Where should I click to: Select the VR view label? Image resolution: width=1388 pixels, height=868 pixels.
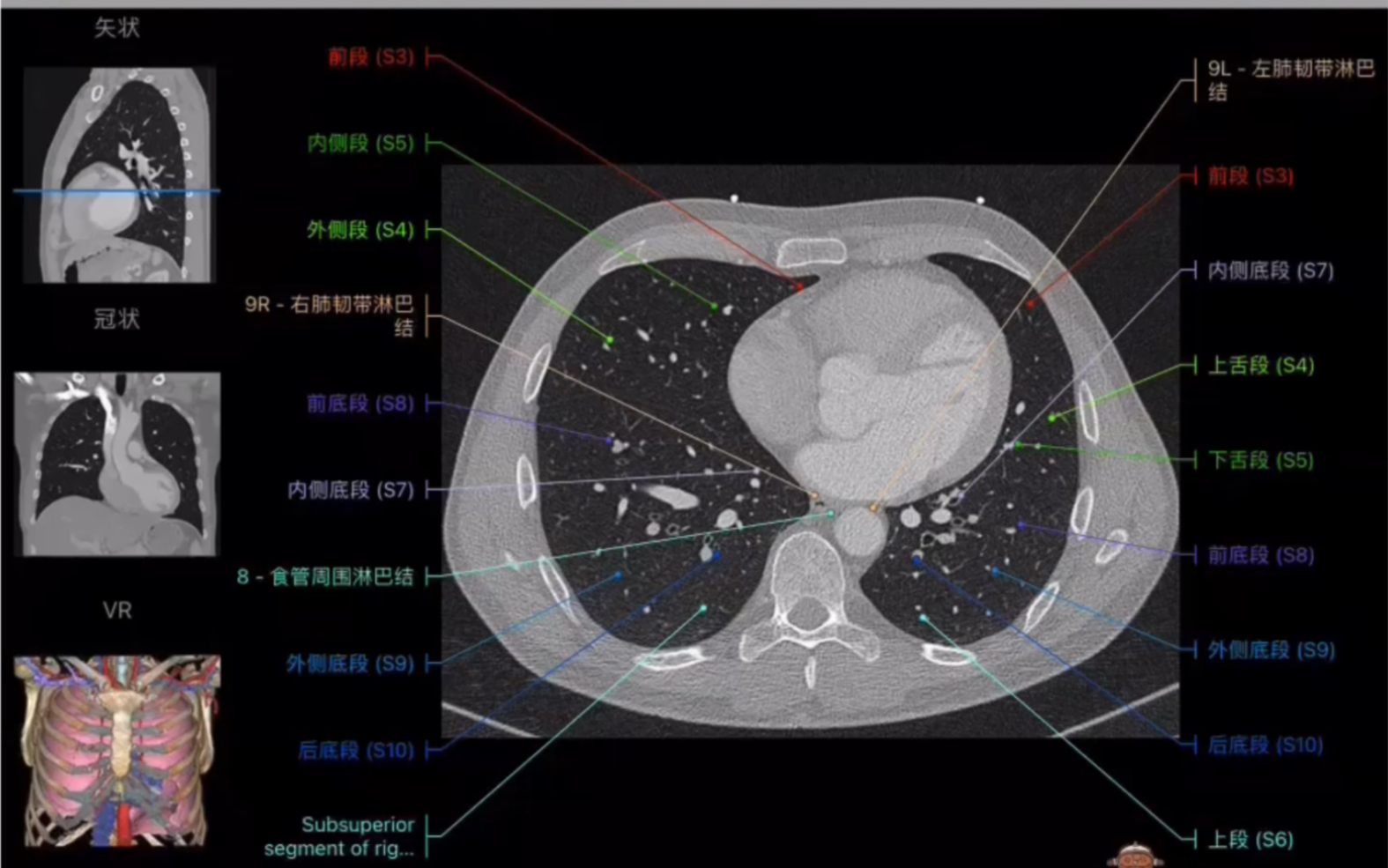coord(117,610)
